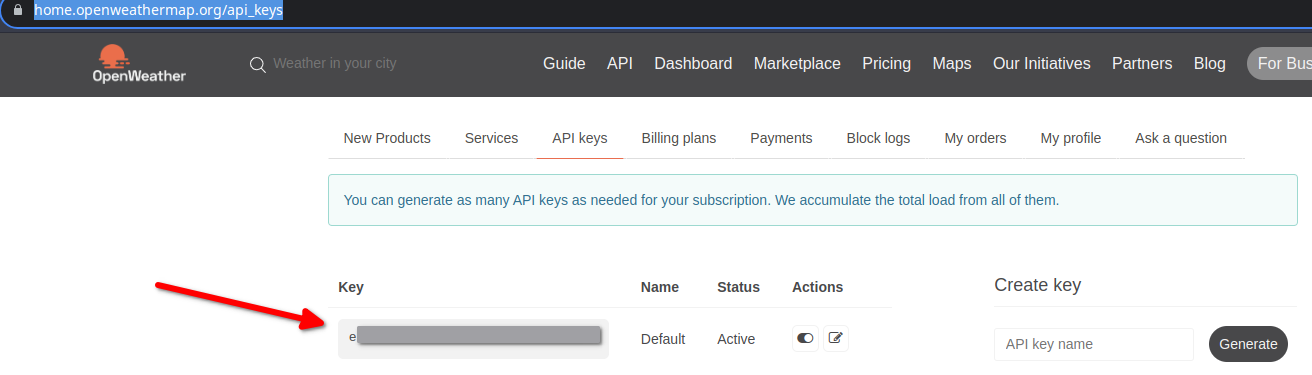Click the 'Key' column header
This screenshot has width=1312, height=375.
pos(351,287)
